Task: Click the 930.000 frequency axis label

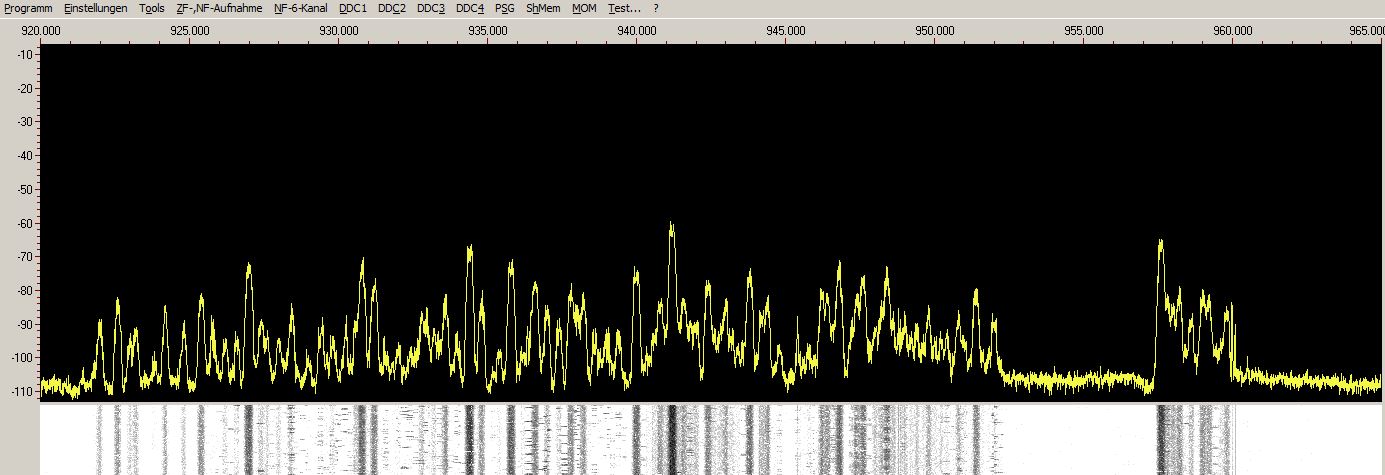Action: click(x=338, y=30)
